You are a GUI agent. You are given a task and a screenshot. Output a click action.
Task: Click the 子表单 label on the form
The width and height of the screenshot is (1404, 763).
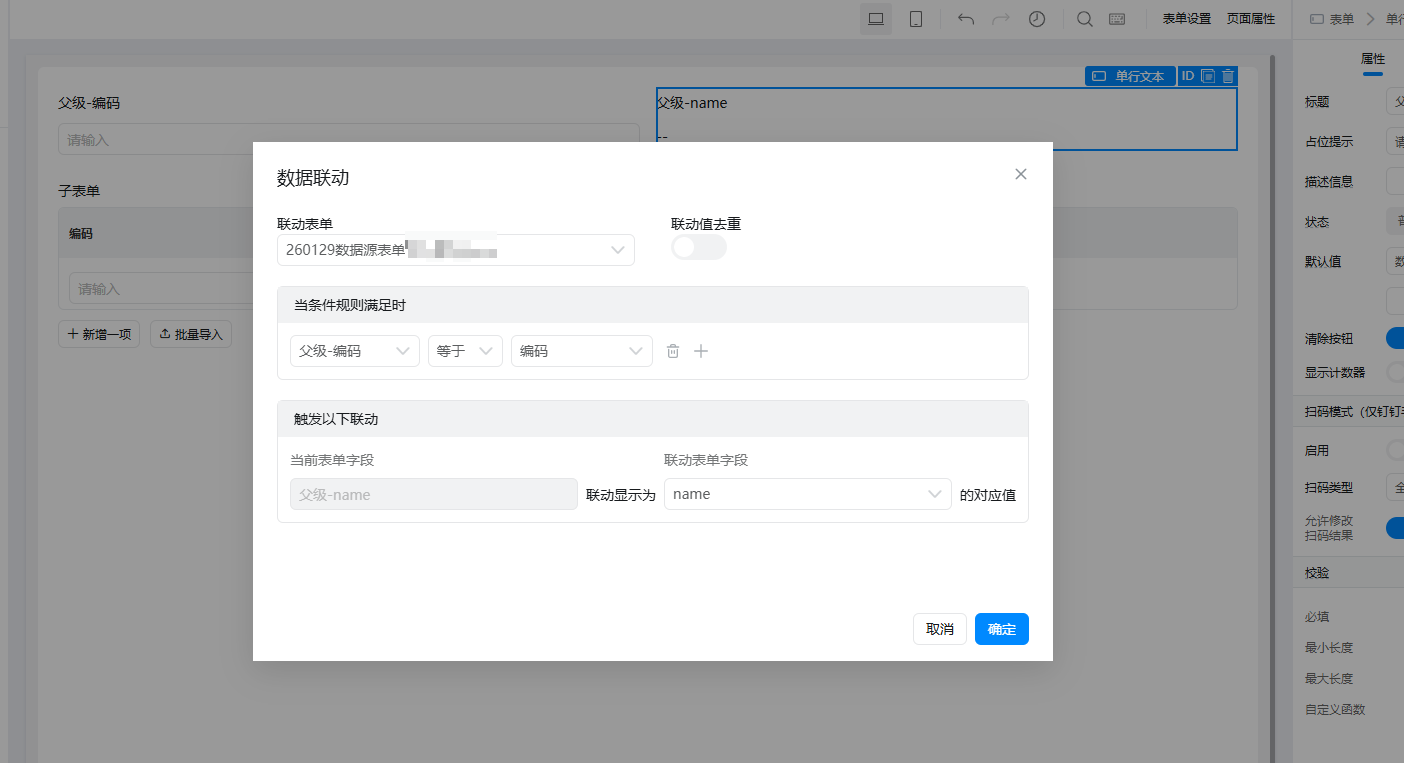click(79, 191)
